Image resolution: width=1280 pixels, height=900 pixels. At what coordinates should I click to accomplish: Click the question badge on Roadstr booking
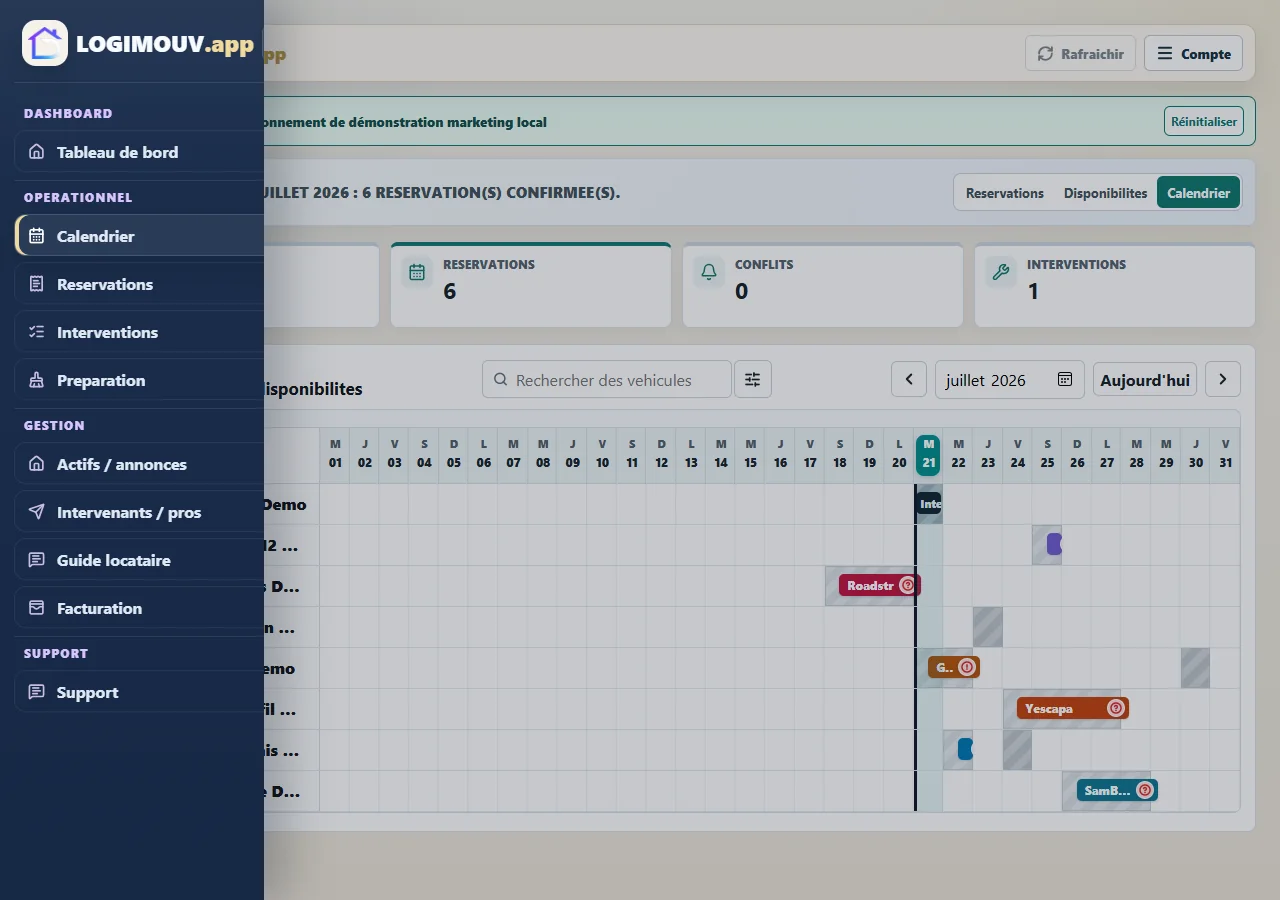[x=907, y=586]
